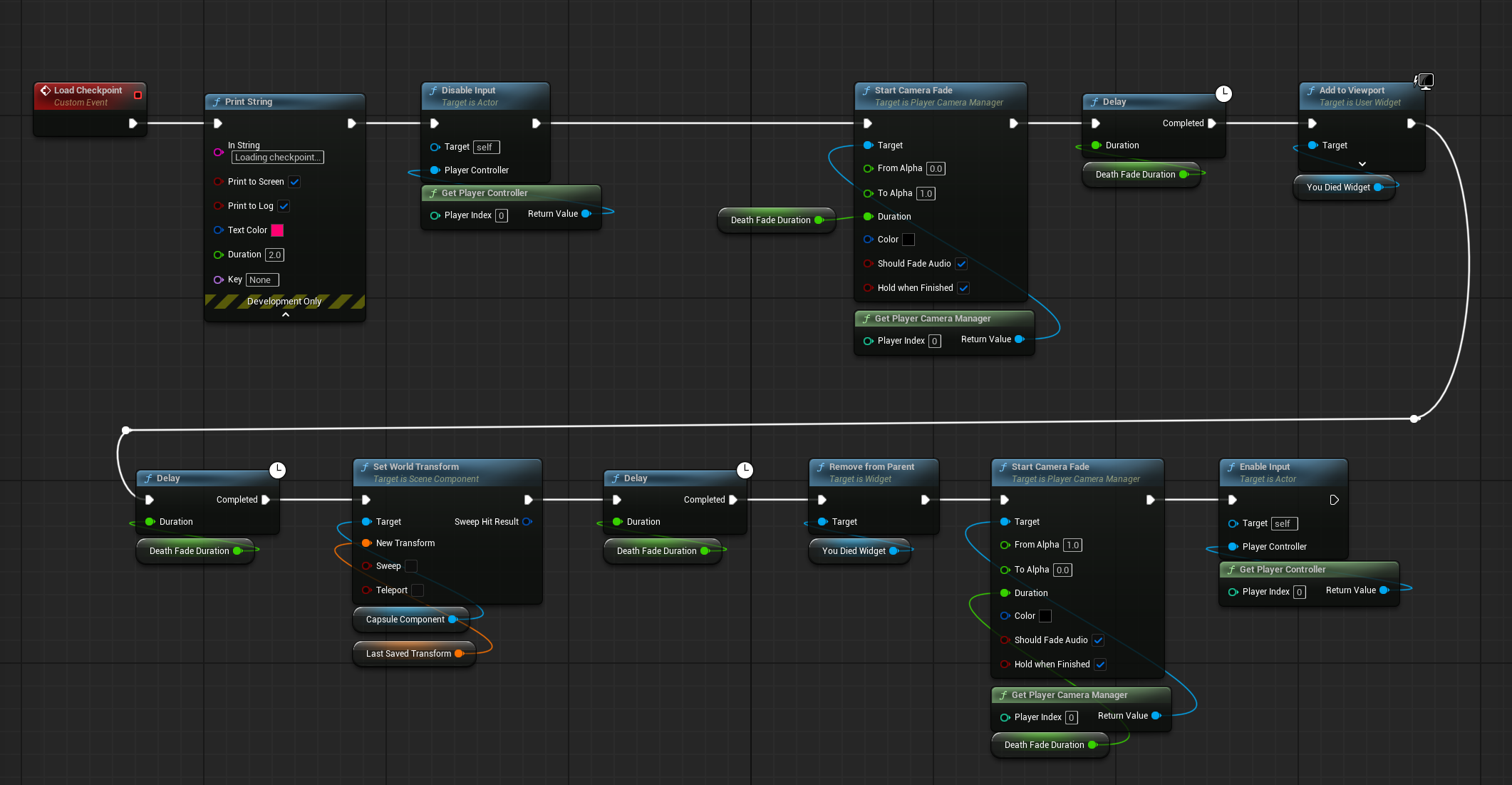Click the In String text field
The width and height of the screenshot is (1512, 785).
[277, 158]
